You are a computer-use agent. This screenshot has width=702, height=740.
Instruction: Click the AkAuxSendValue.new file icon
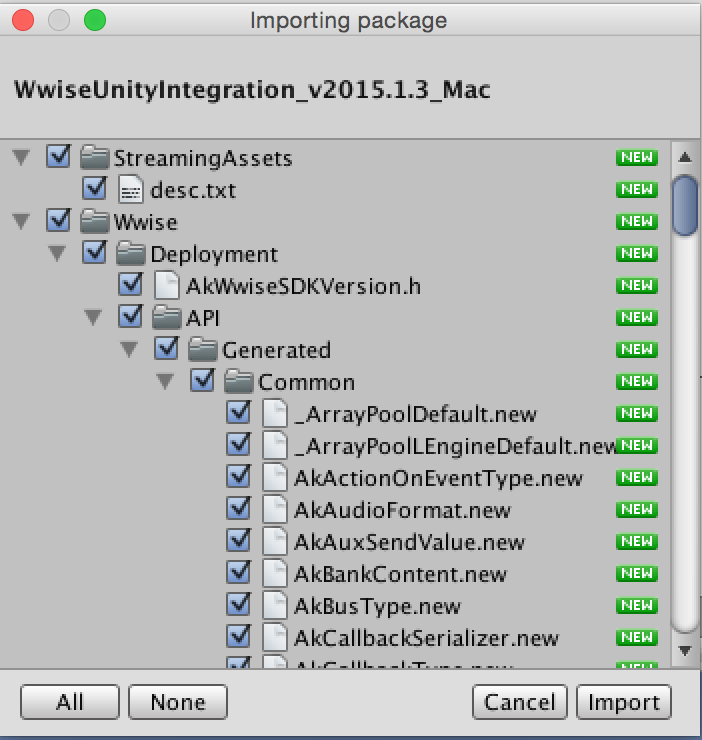(274, 542)
